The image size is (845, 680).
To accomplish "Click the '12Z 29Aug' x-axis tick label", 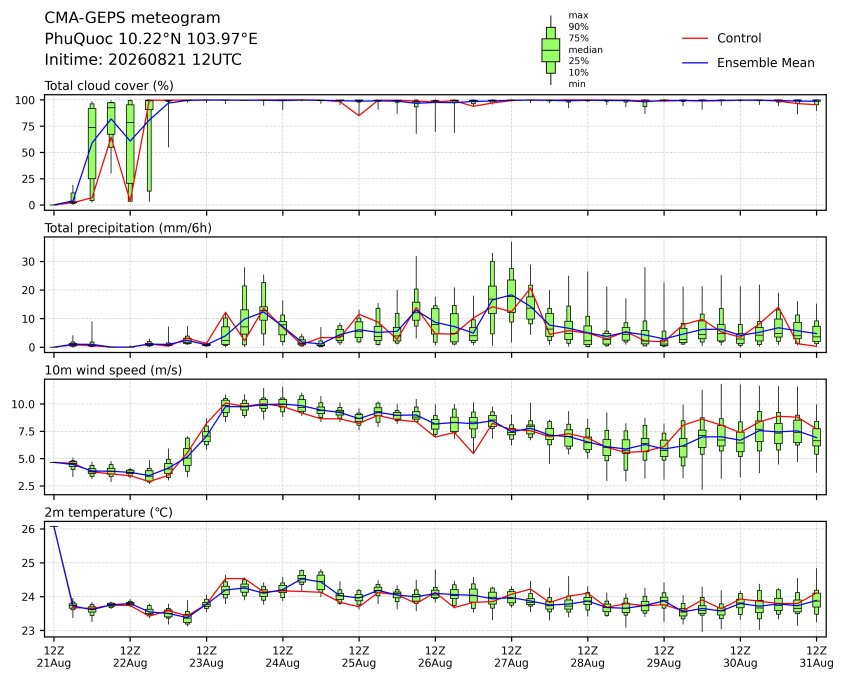I will click(664, 657).
